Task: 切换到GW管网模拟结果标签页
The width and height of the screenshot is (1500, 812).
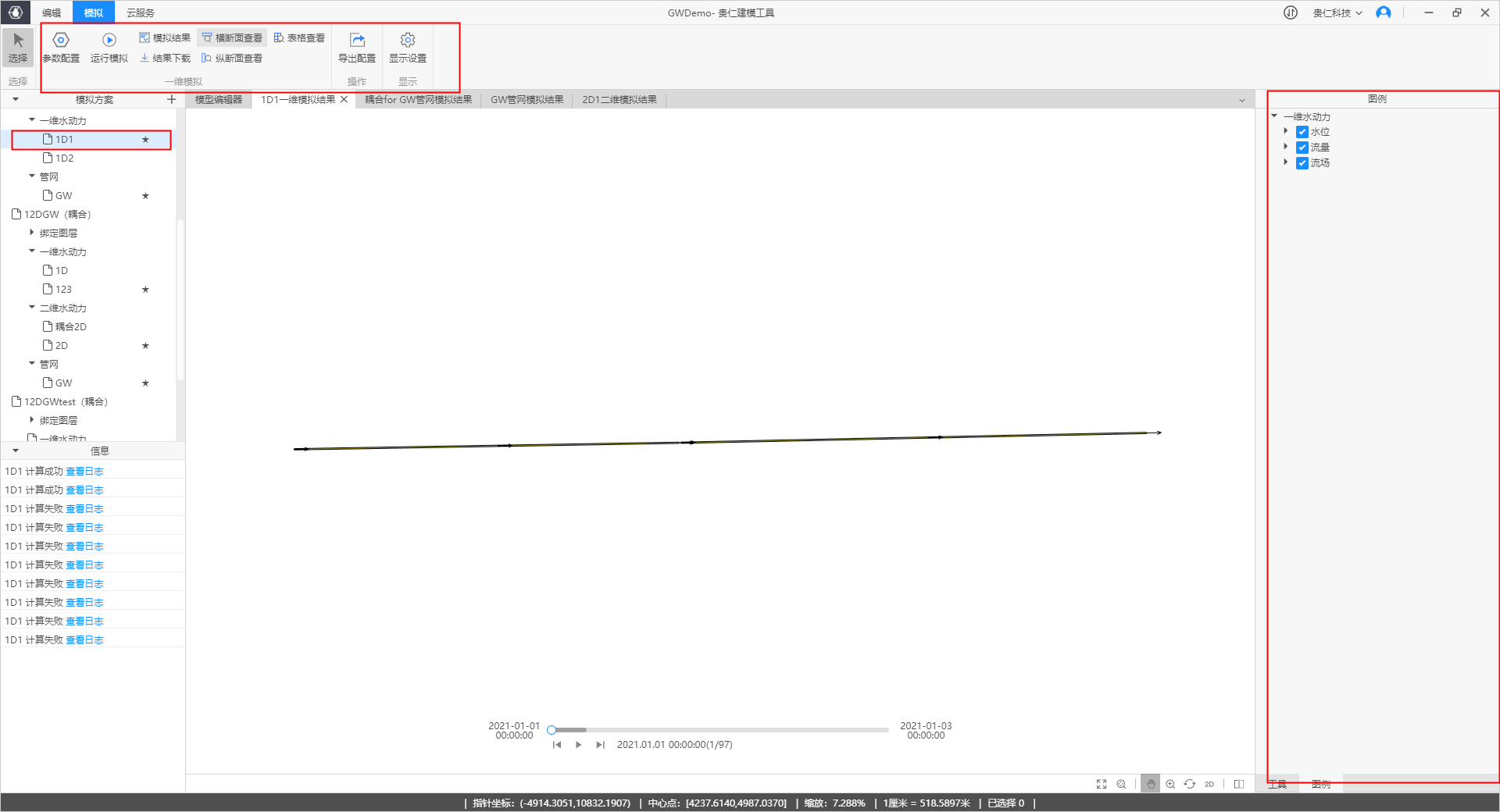Action: 527,99
